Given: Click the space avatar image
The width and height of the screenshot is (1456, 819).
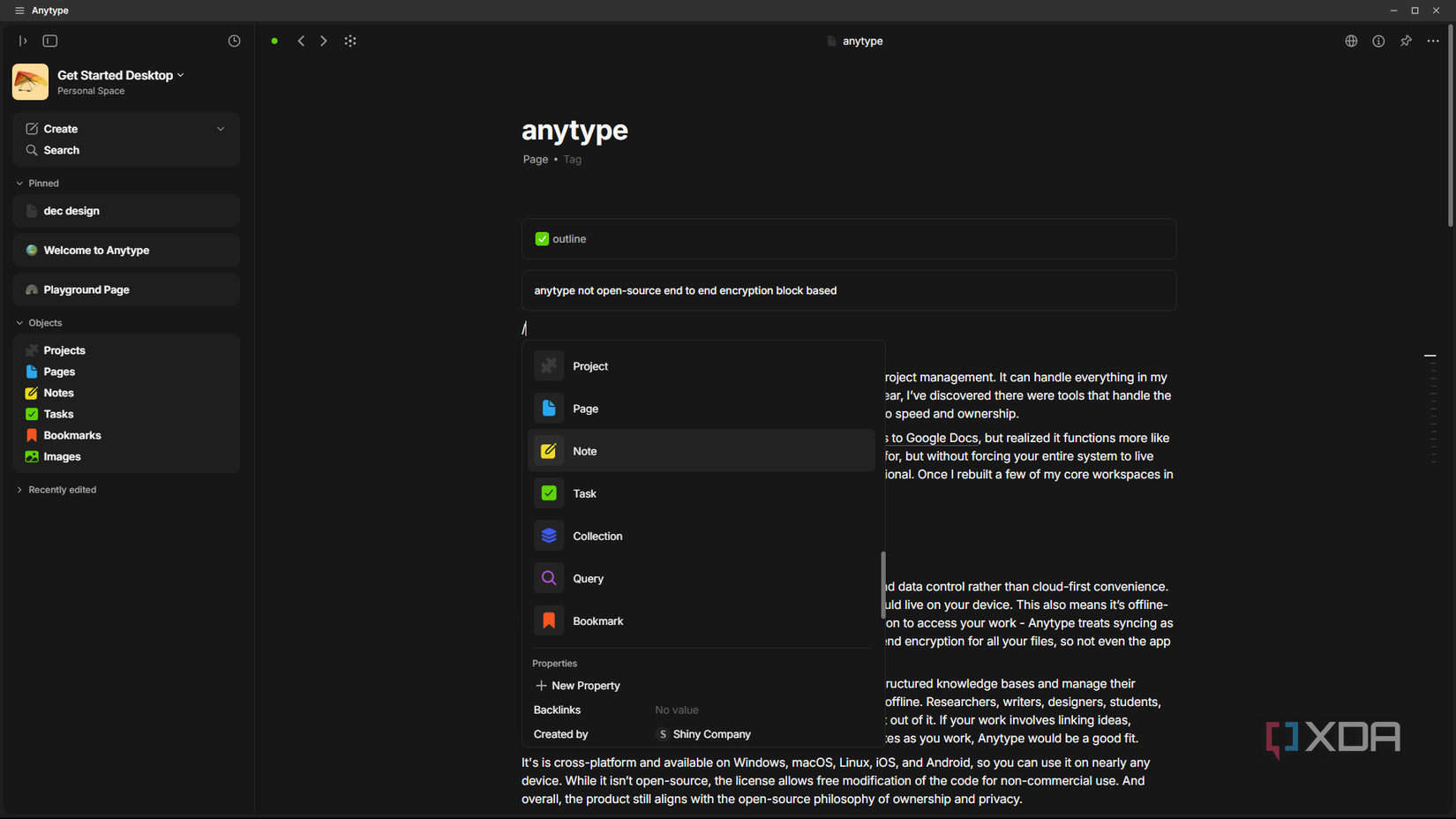Looking at the screenshot, I should coord(30,82).
